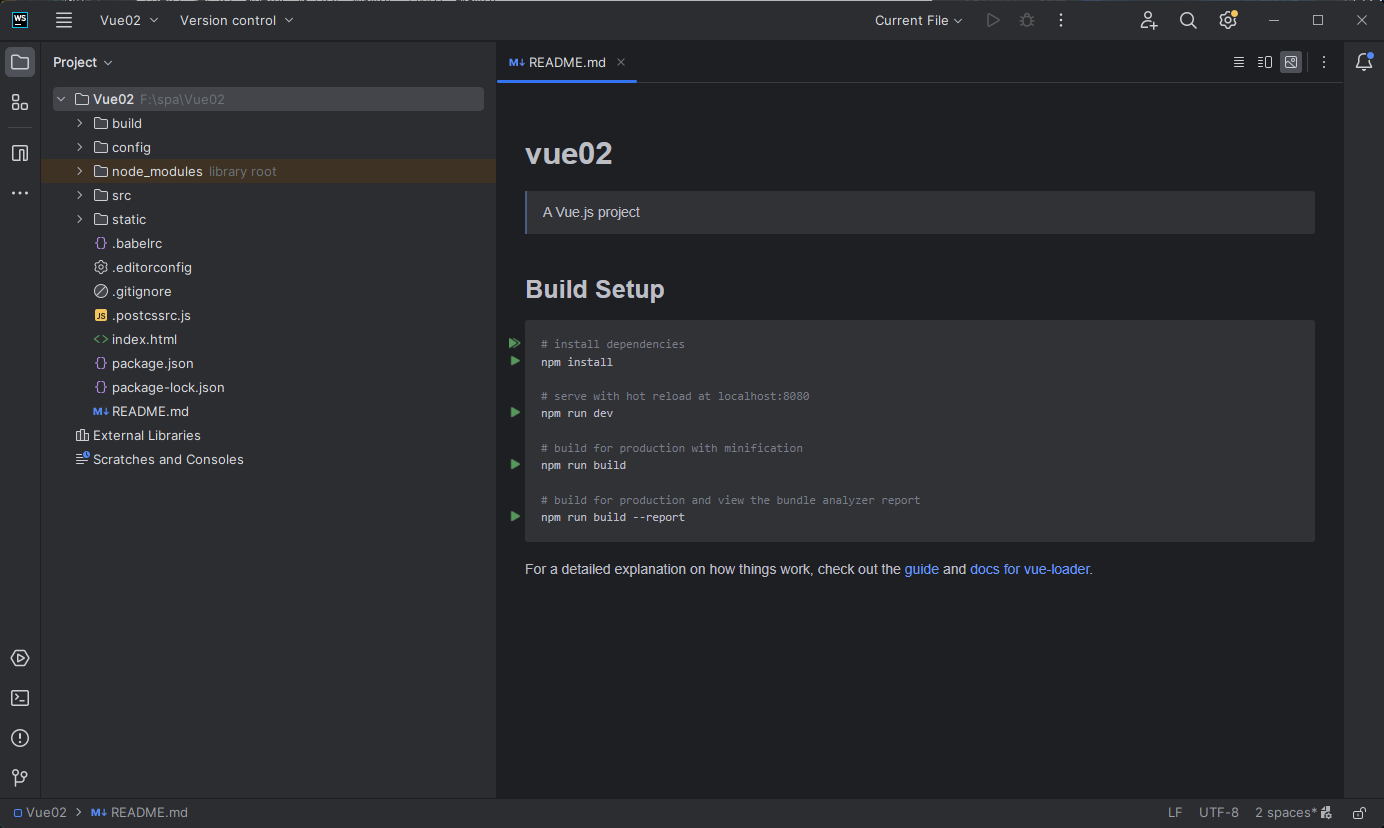This screenshot has width=1384, height=828.
Task: Click the Run button in the toolbar
Action: click(x=993, y=20)
